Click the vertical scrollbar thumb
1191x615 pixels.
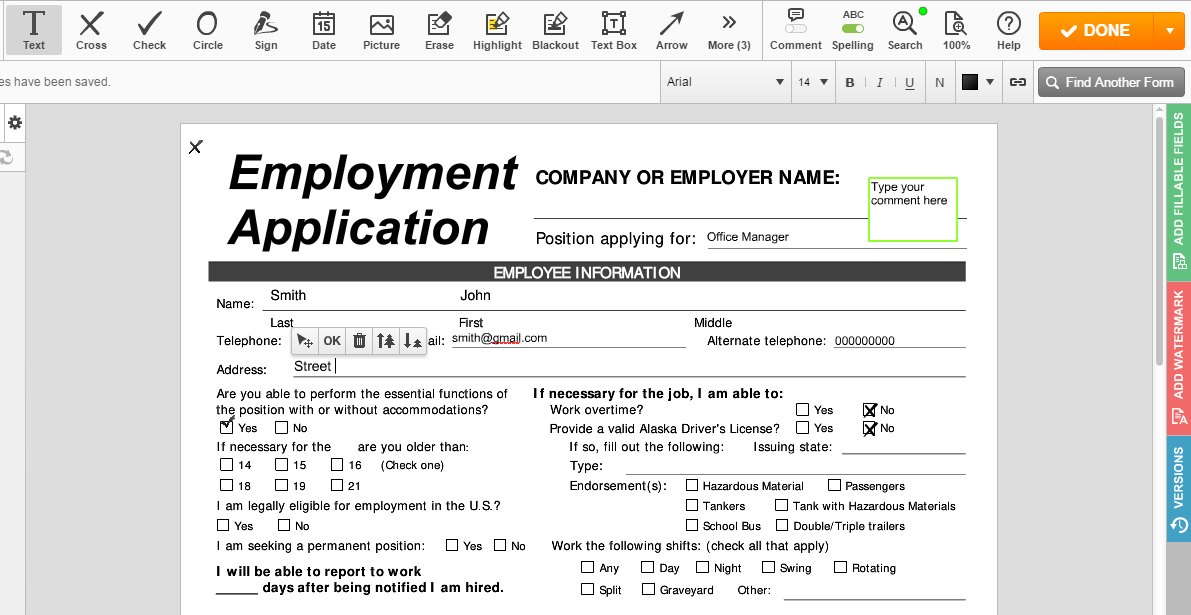(x=1159, y=240)
